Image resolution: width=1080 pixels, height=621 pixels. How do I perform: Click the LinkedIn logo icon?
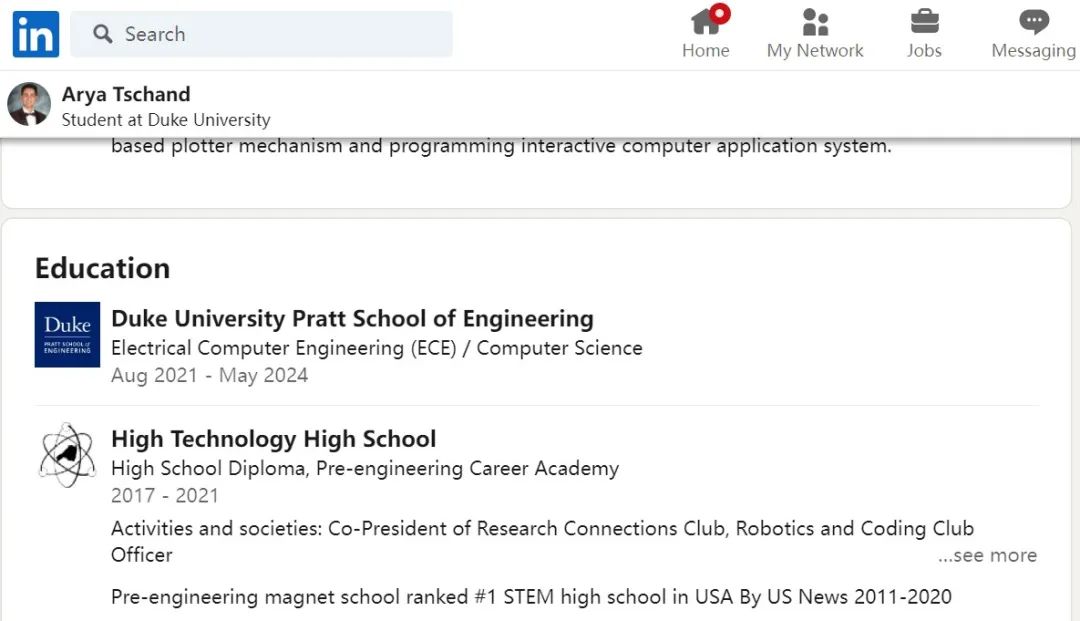[x=36, y=34]
